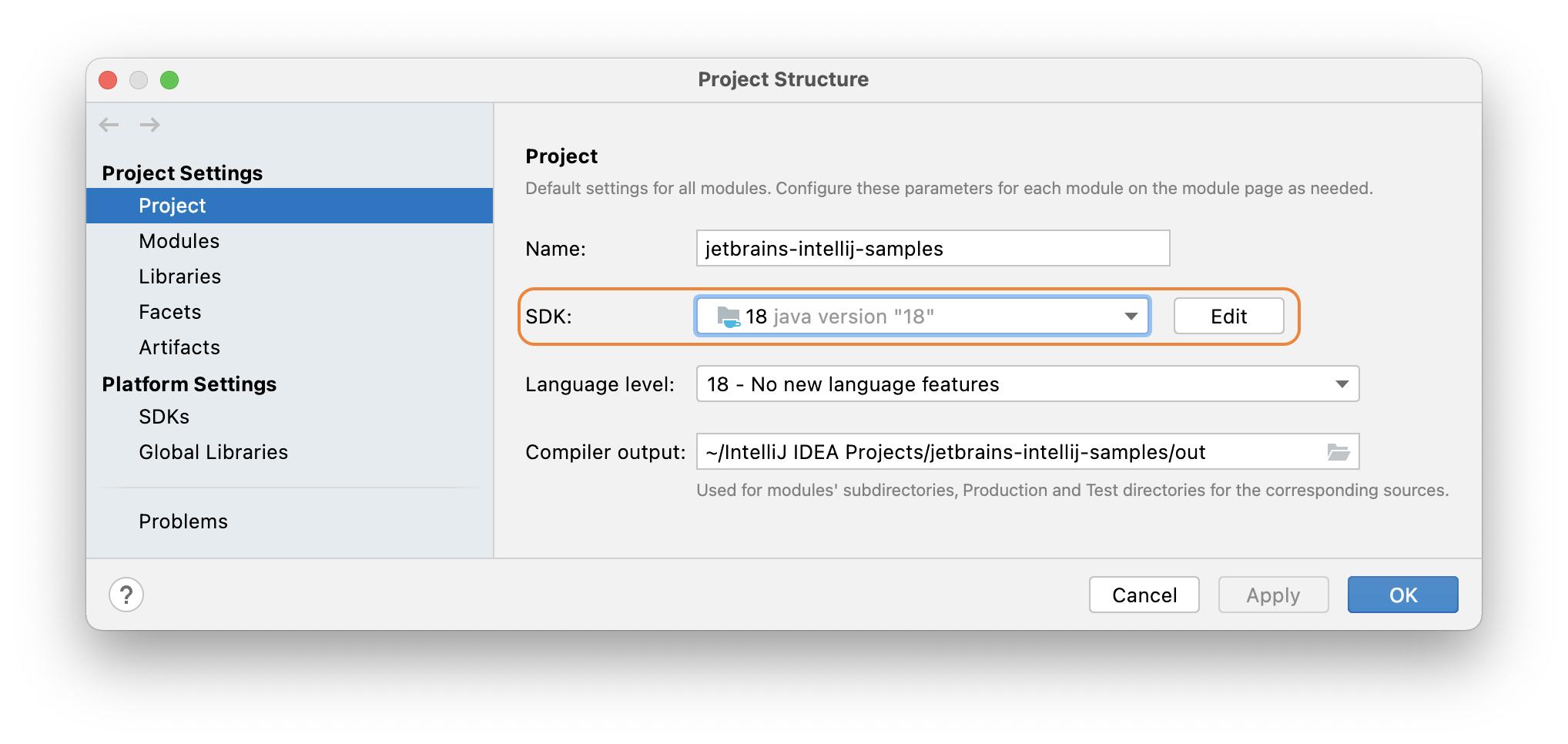Switch to the Facets page

(290, 312)
